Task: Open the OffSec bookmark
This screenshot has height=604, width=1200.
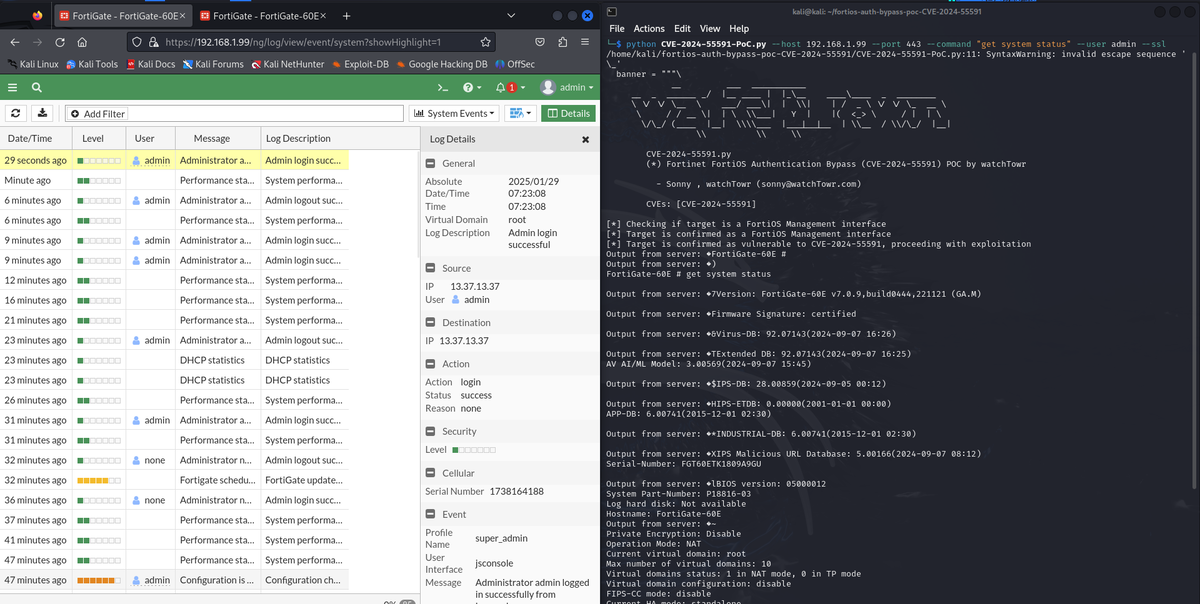Action: [x=514, y=64]
